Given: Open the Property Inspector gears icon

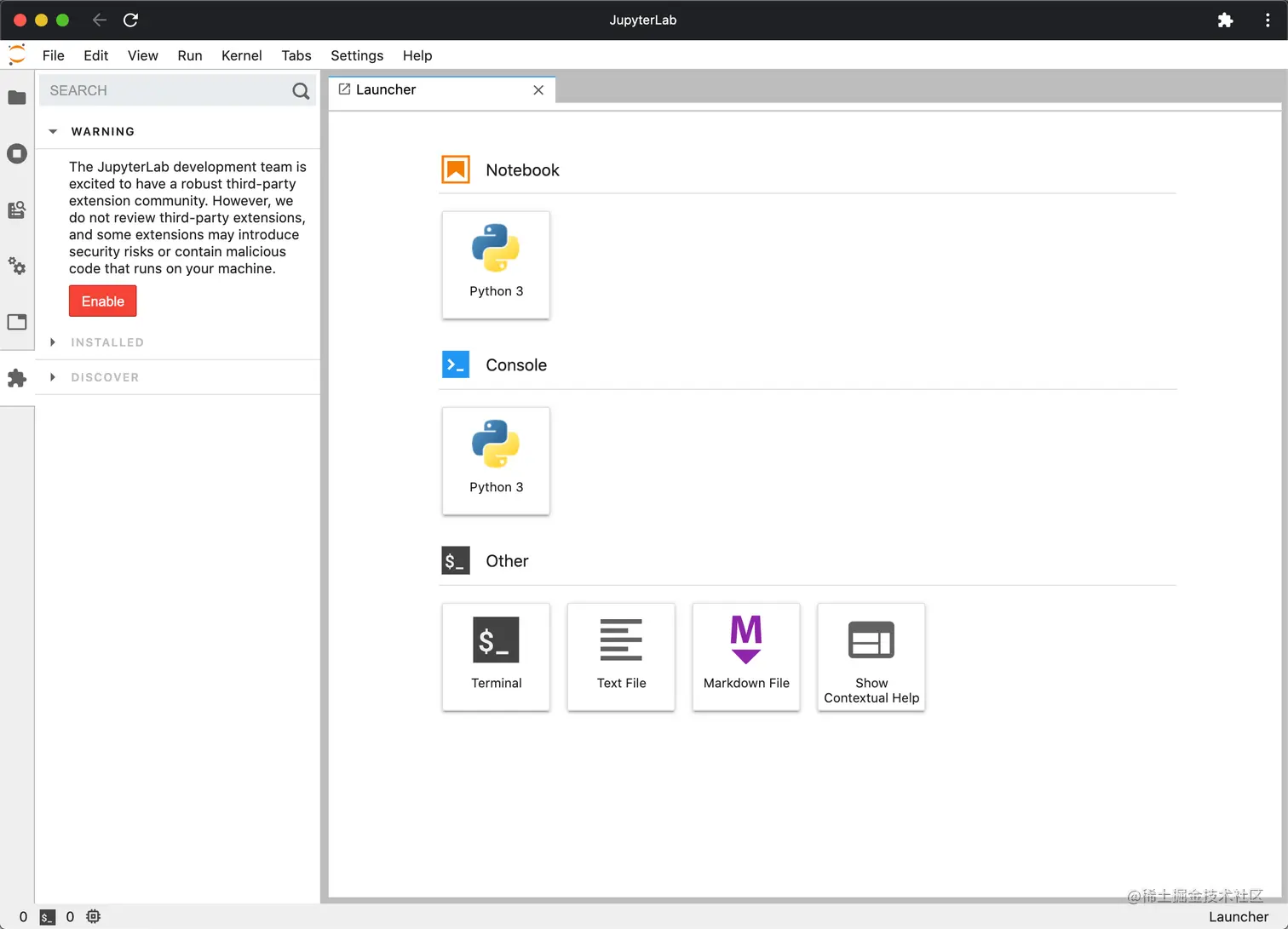Looking at the screenshot, I should coord(17,266).
